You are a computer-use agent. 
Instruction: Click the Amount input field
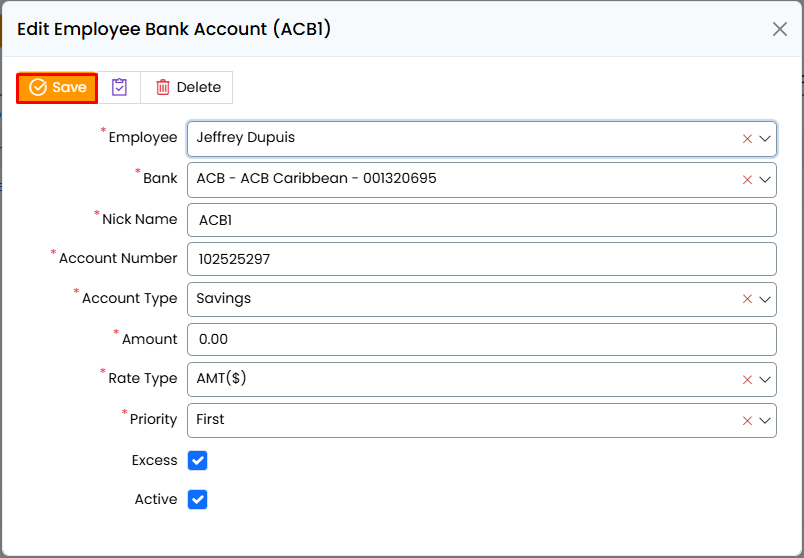pos(480,339)
